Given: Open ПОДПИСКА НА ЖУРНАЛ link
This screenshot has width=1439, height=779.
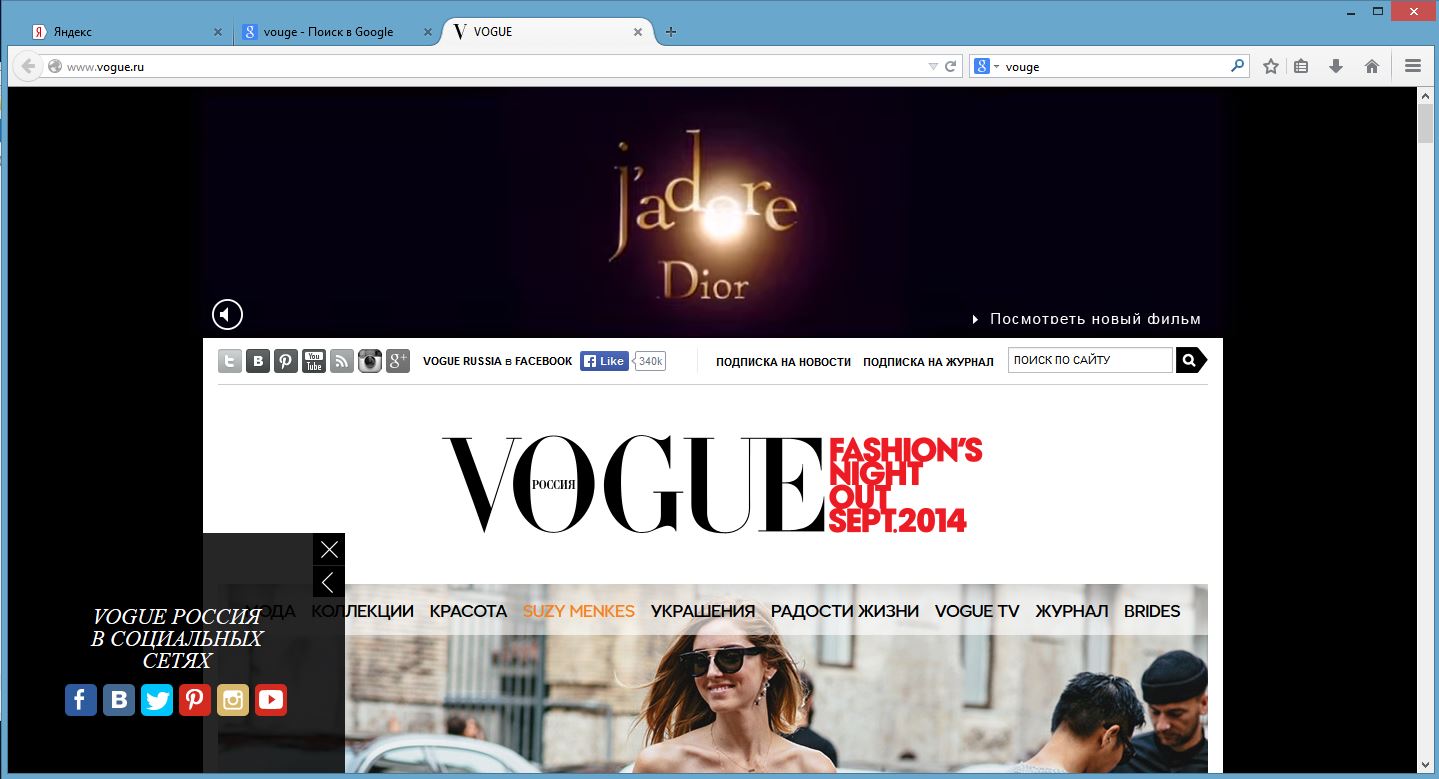Looking at the screenshot, I should [x=928, y=362].
